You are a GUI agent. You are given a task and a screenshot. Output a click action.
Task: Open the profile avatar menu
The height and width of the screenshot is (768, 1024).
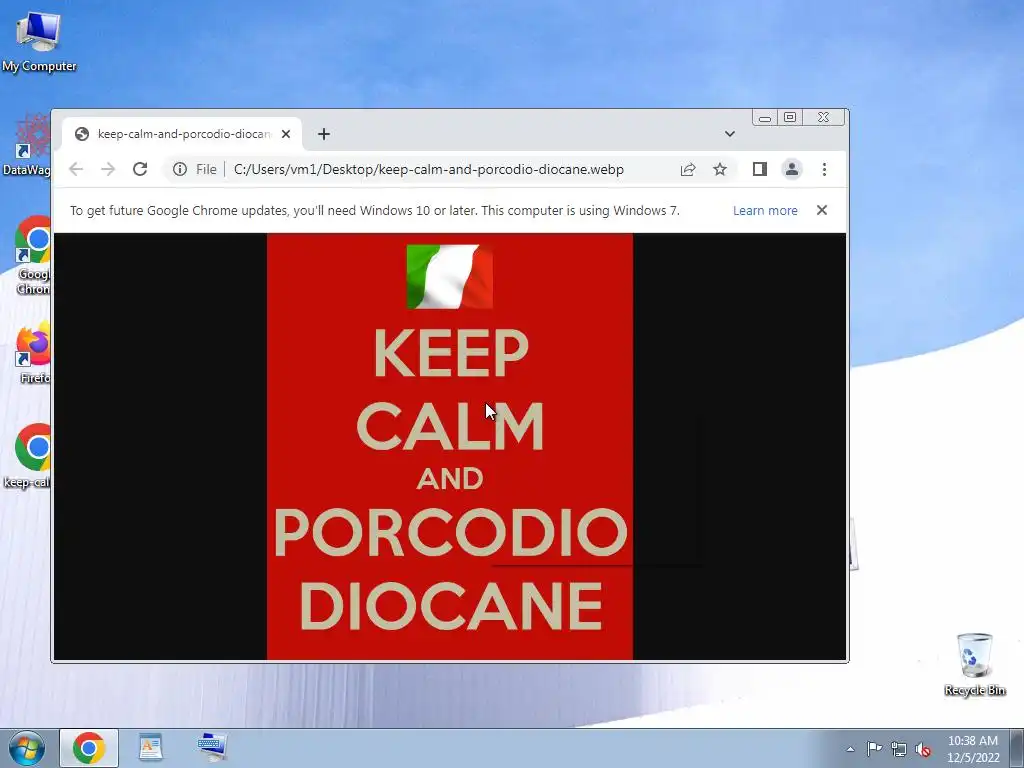point(792,169)
